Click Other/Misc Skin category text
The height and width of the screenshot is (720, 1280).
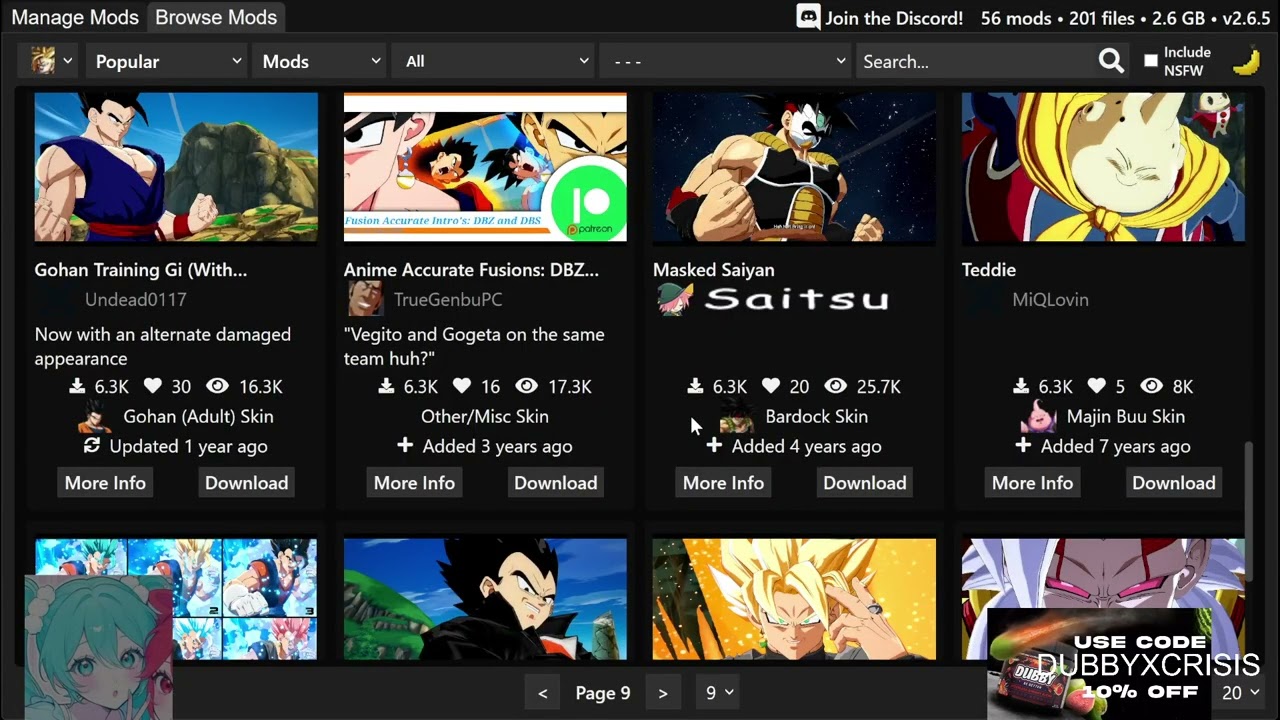click(485, 416)
